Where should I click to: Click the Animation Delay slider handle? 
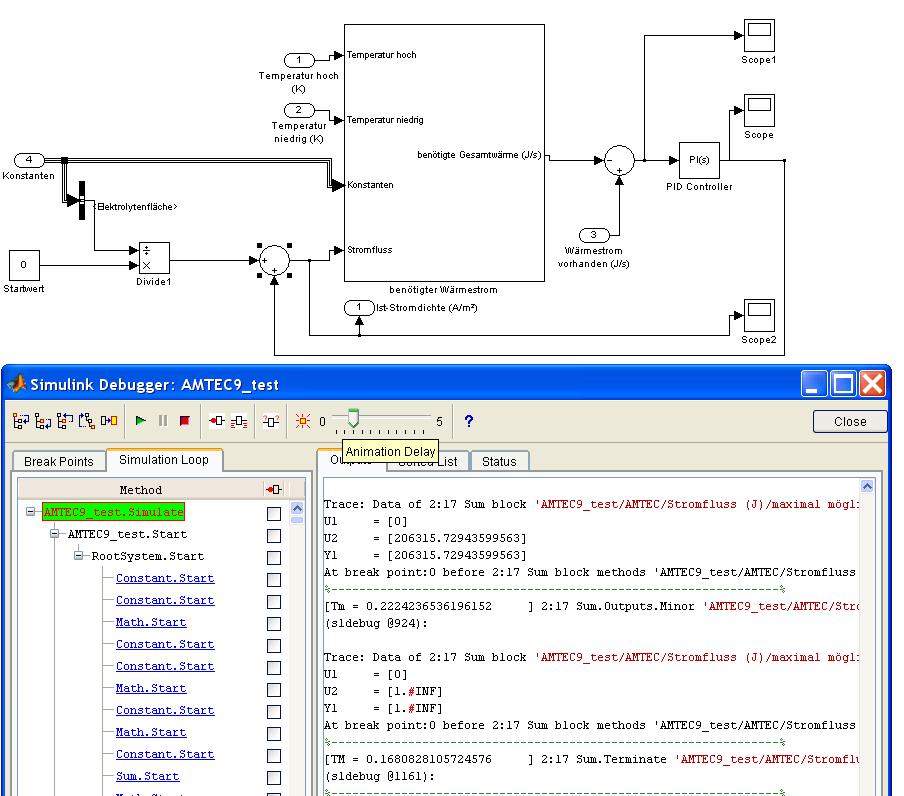tap(352, 420)
